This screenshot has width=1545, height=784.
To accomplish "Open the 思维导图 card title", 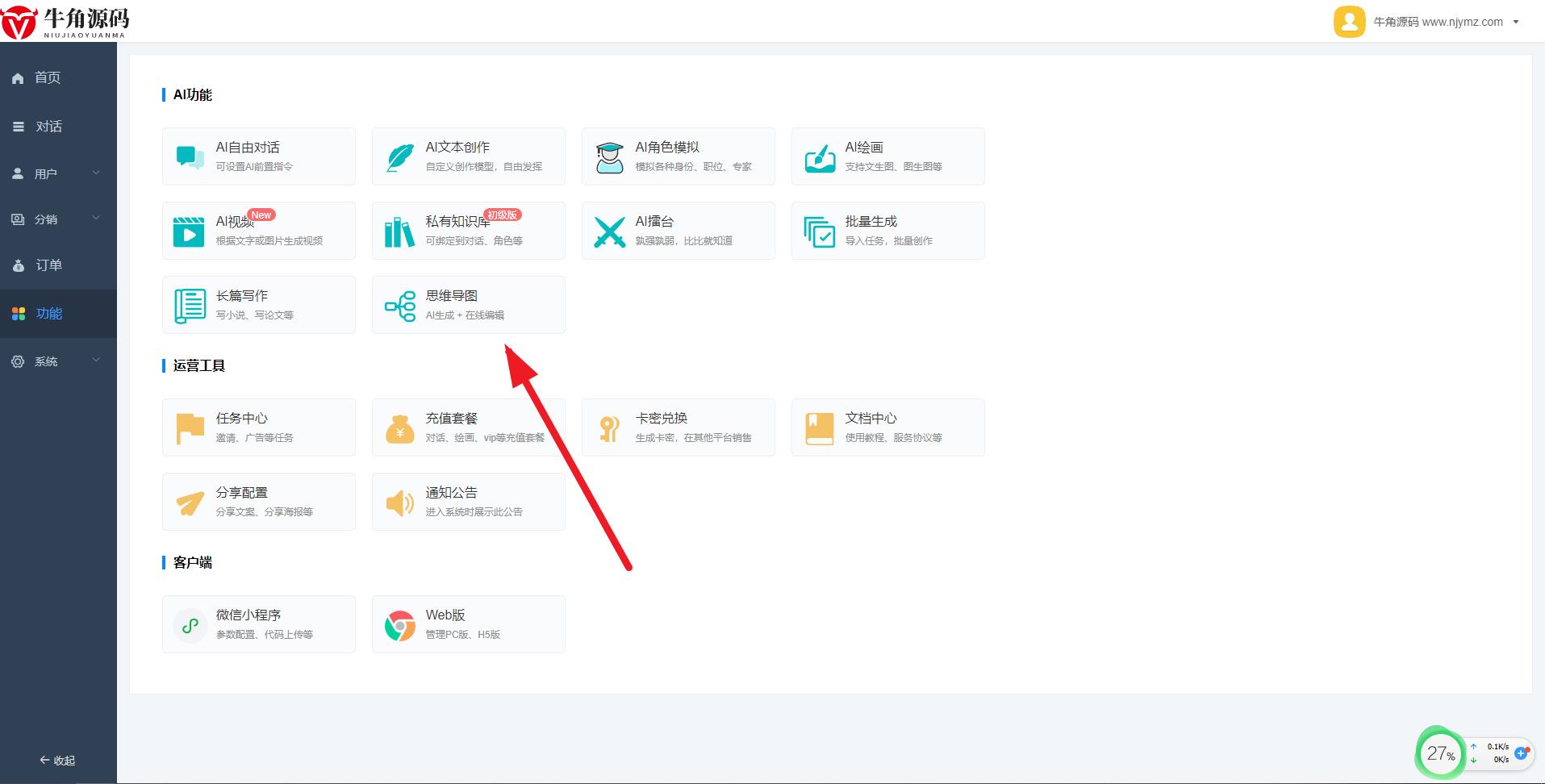I will point(452,296).
